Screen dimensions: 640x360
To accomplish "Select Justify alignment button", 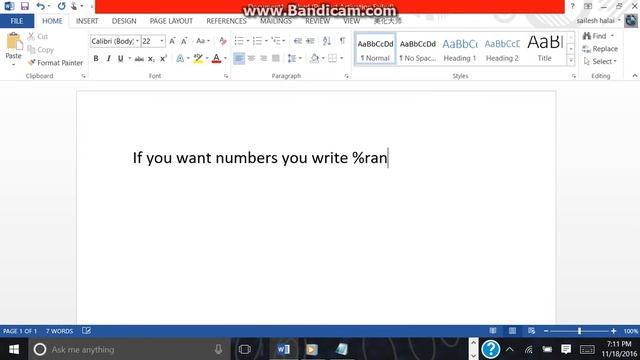I will (x=276, y=58).
